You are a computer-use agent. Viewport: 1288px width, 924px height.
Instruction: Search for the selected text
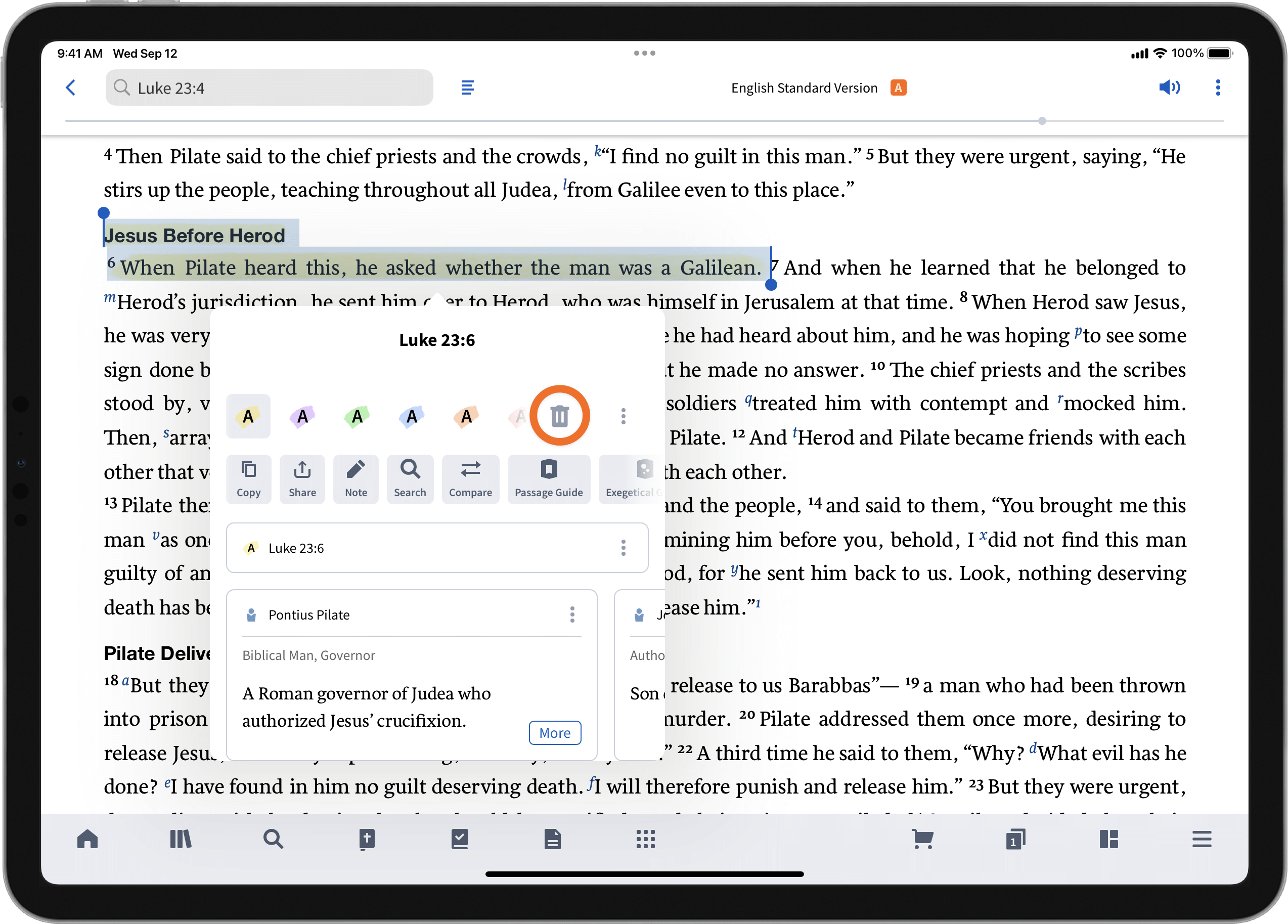[x=410, y=479]
